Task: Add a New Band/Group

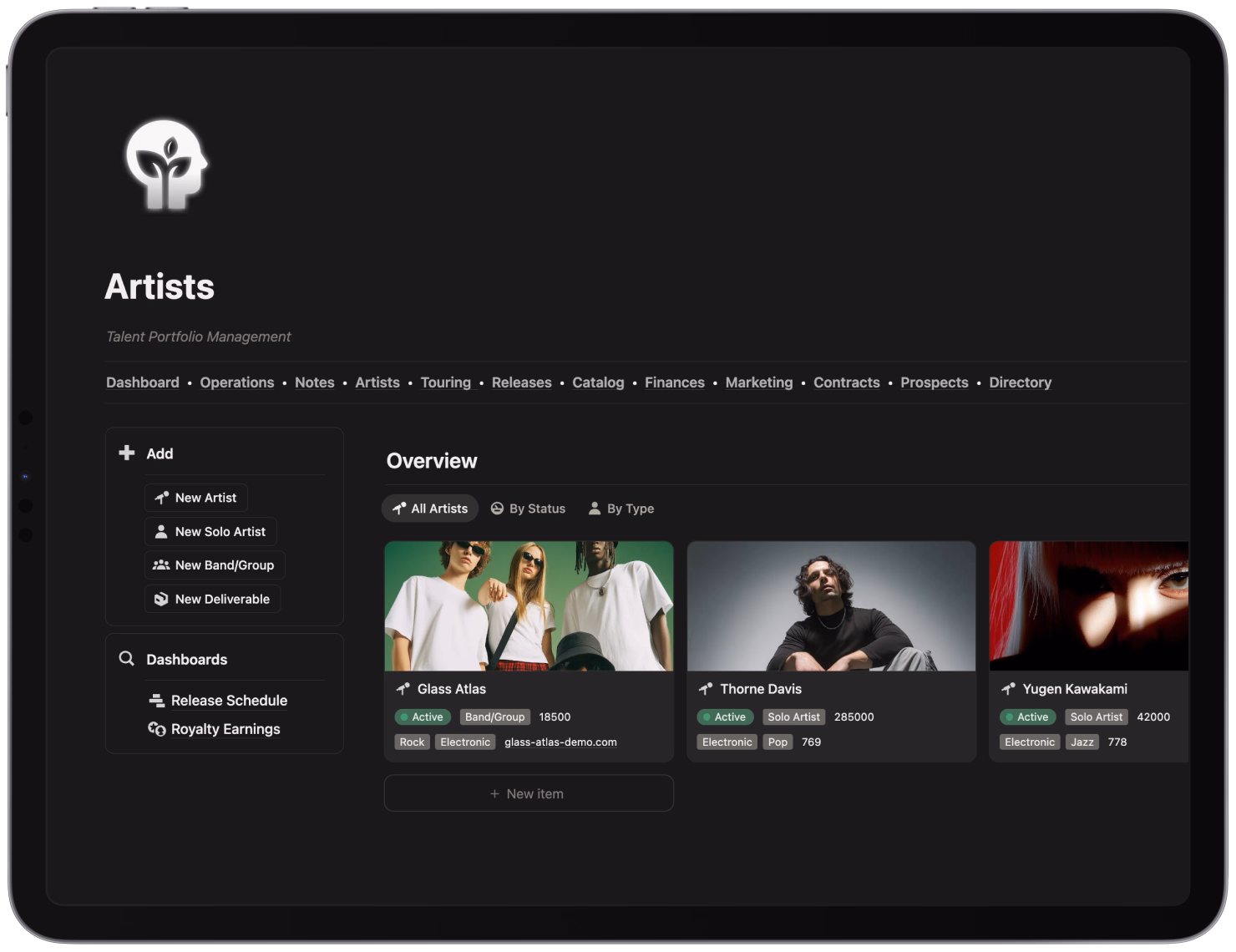Action: (x=215, y=565)
